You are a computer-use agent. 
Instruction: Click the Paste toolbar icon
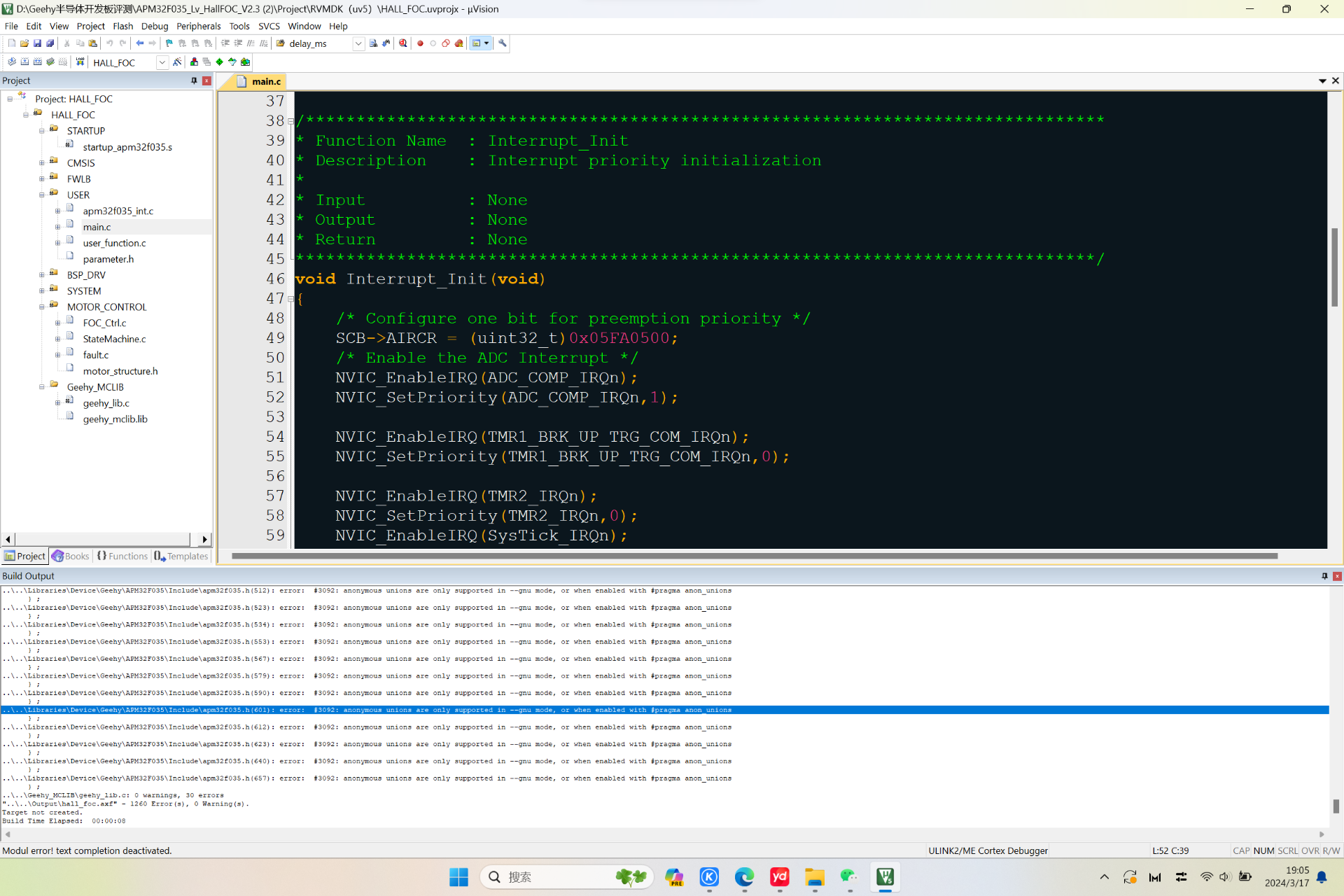[92, 43]
